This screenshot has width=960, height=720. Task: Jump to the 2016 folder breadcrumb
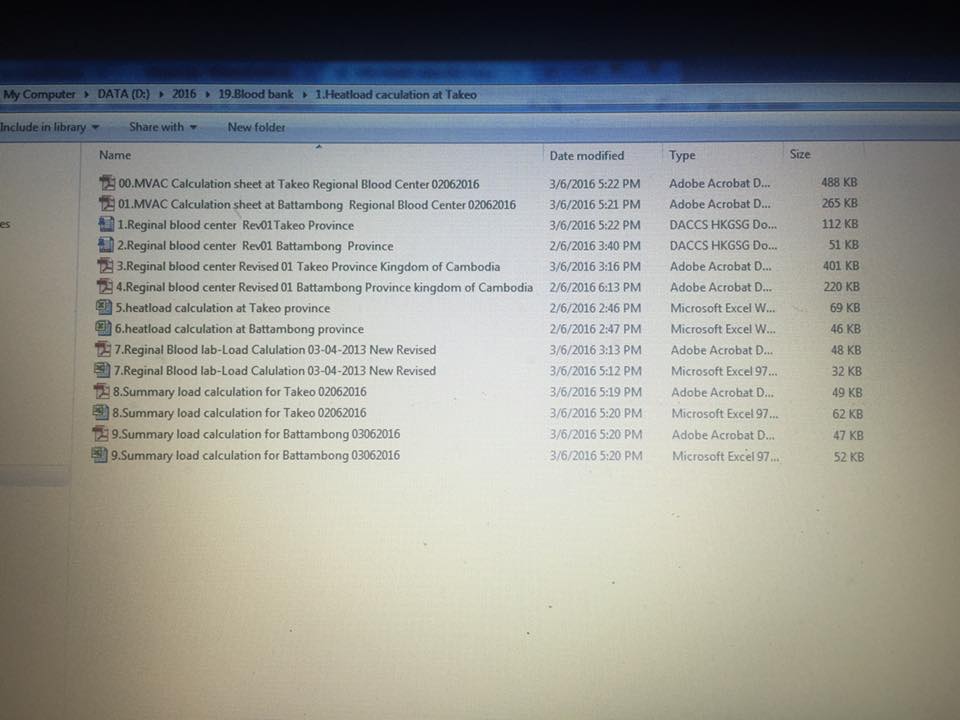(x=184, y=94)
